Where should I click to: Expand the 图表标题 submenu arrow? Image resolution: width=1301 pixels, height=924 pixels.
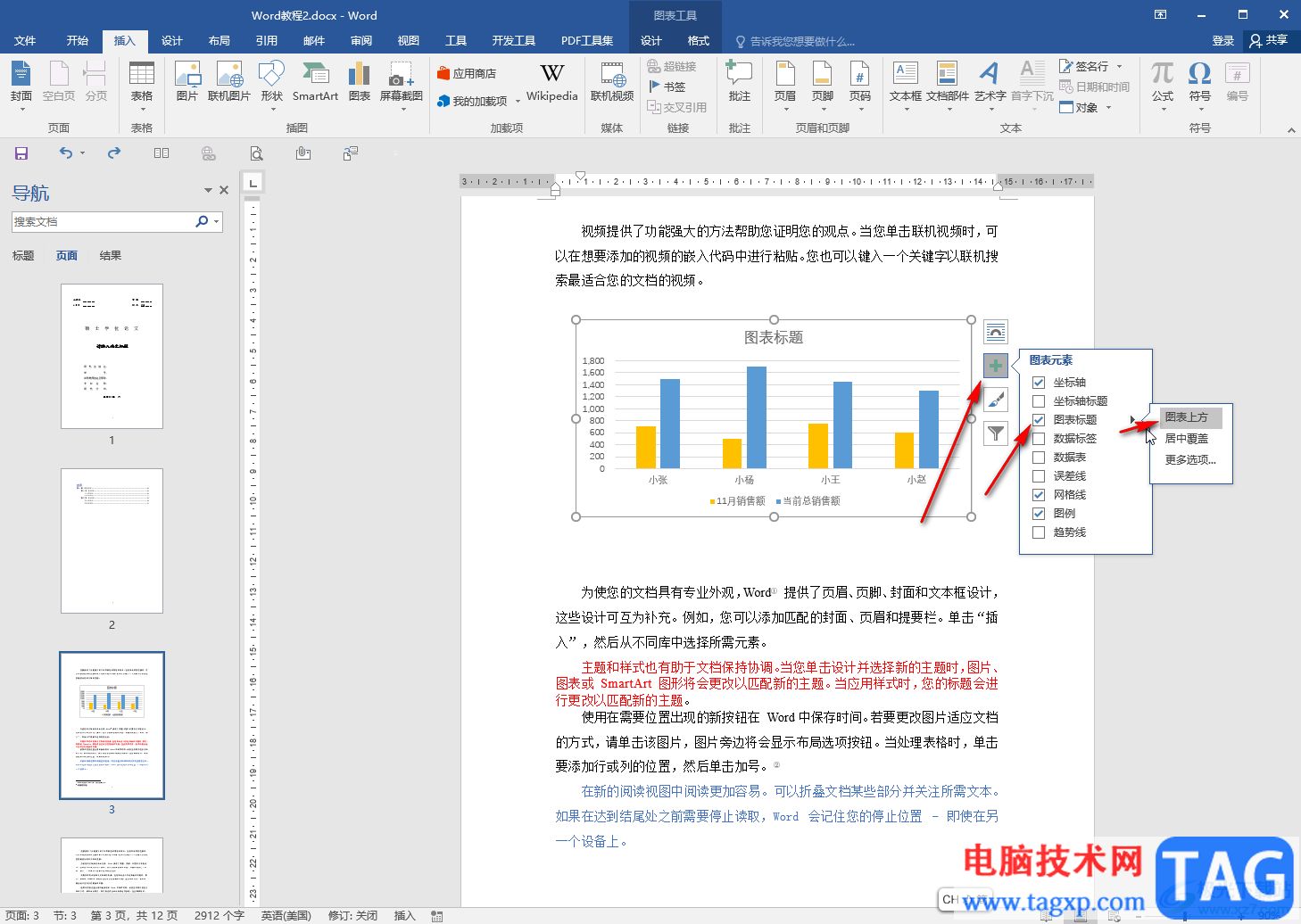1132,420
